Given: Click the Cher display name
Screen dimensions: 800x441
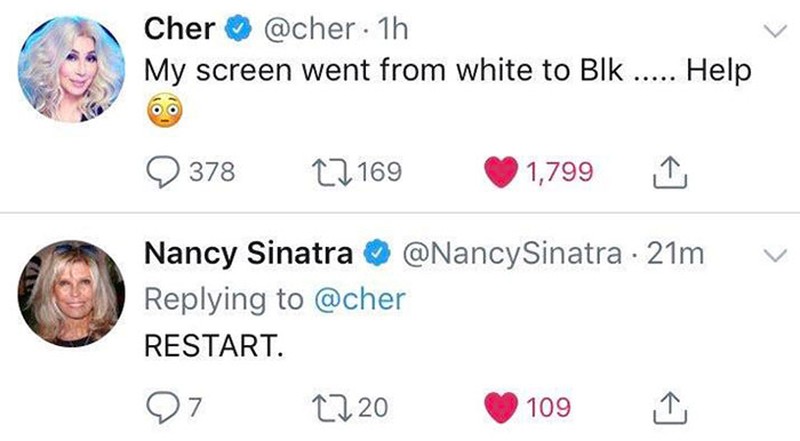Looking at the screenshot, I should coord(180,30).
